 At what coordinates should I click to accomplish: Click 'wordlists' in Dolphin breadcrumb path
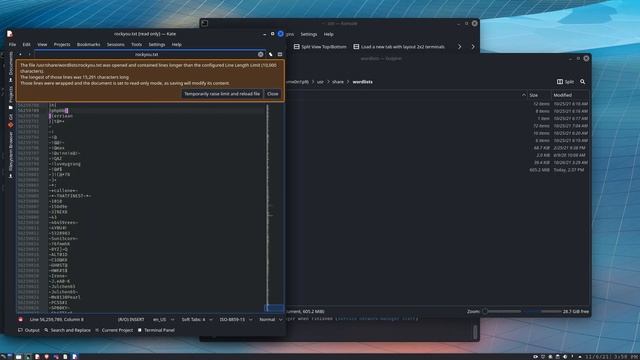(x=362, y=82)
